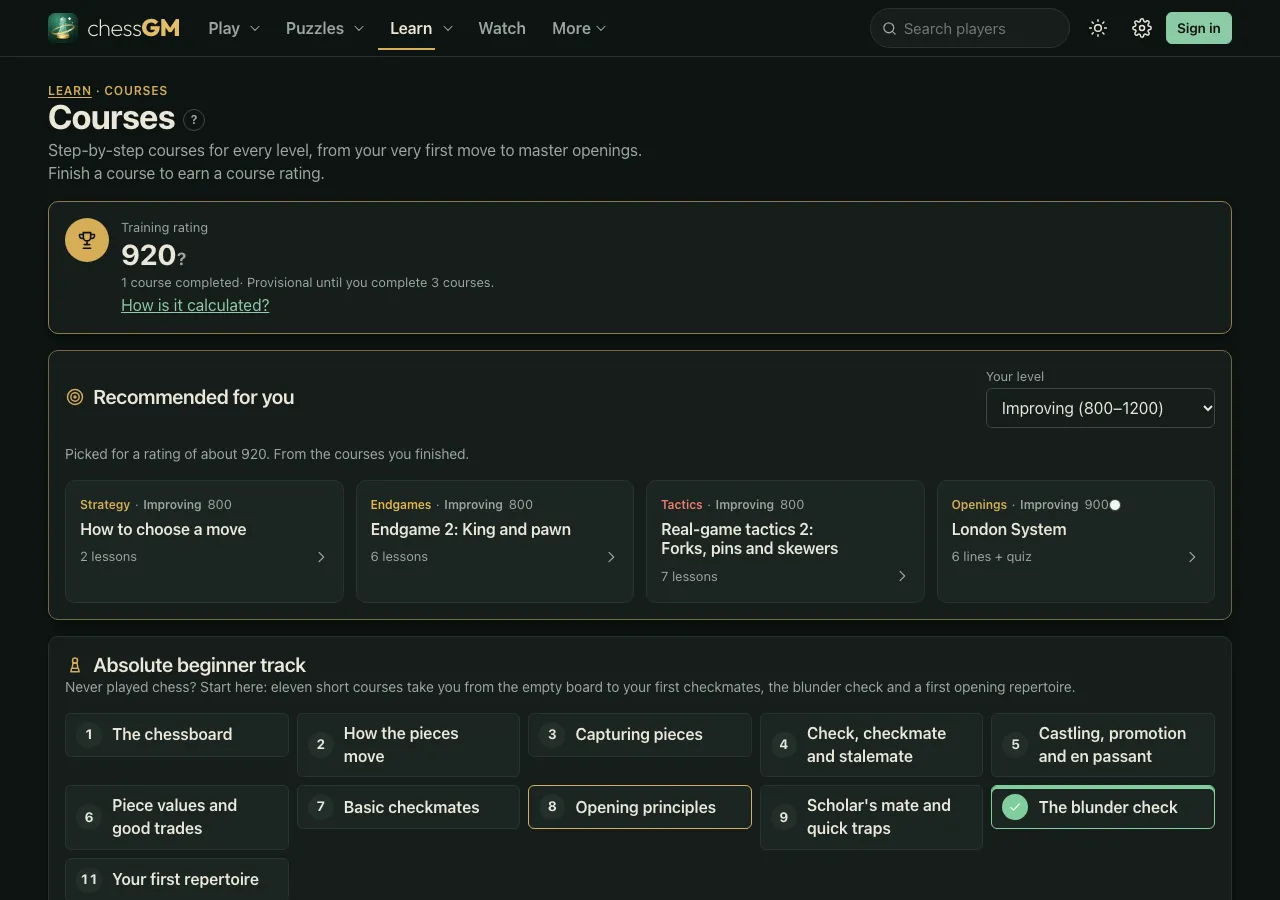Viewport: 1280px width, 900px height.
Task: Focus the Search players field
Action: (970, 28)
